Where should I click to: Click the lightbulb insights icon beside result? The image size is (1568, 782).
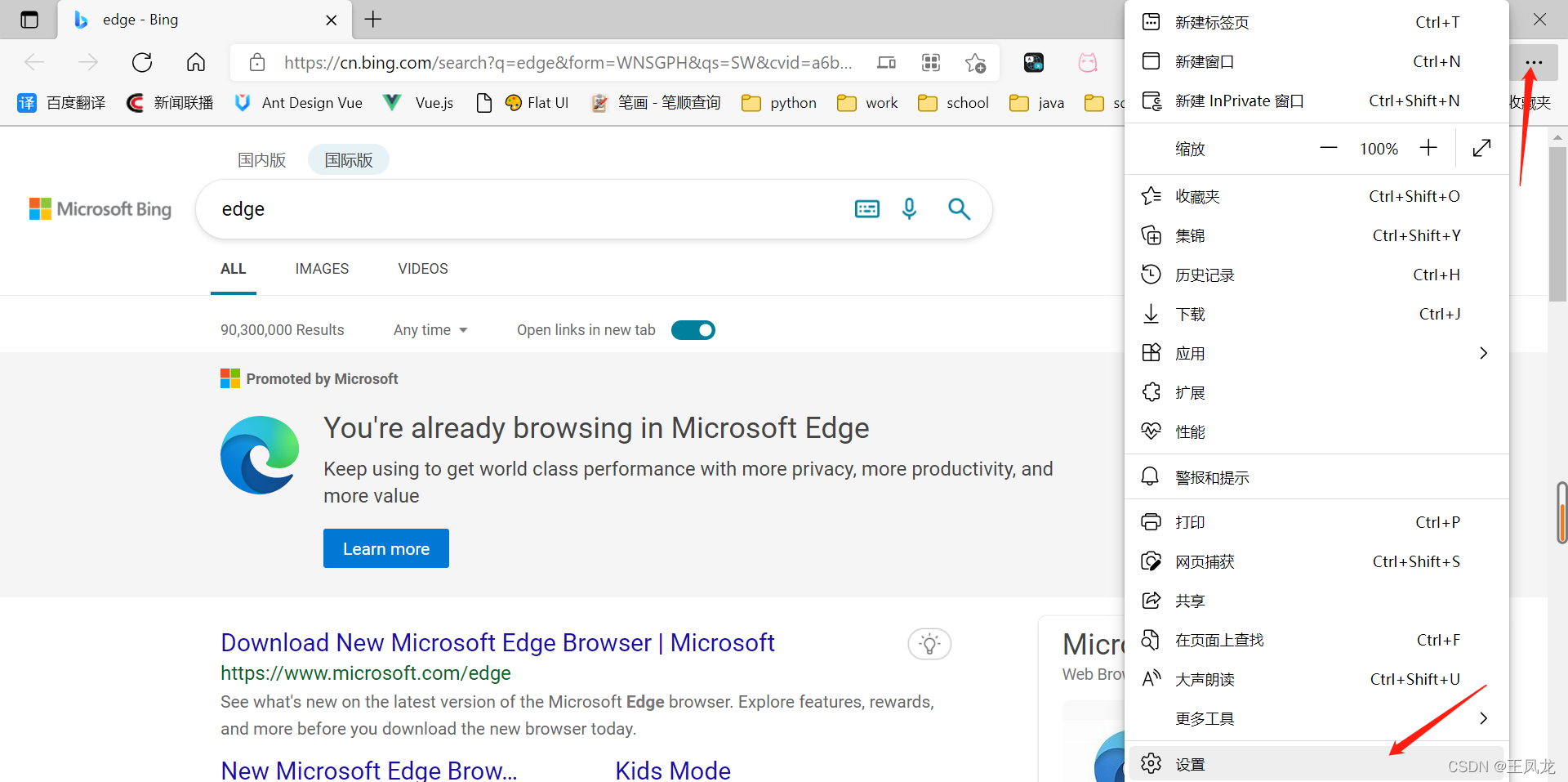929,644
